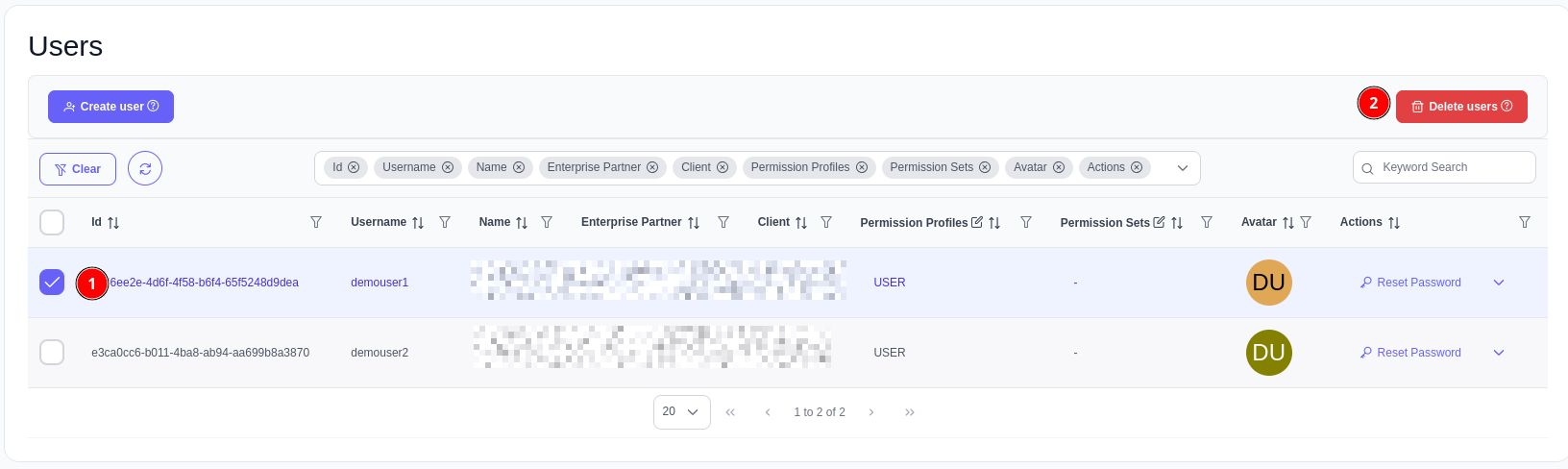The width and height of the screenshot is (1568, 469).
Task: Remove the Enterprise Partner column chip
Action: 652,167
